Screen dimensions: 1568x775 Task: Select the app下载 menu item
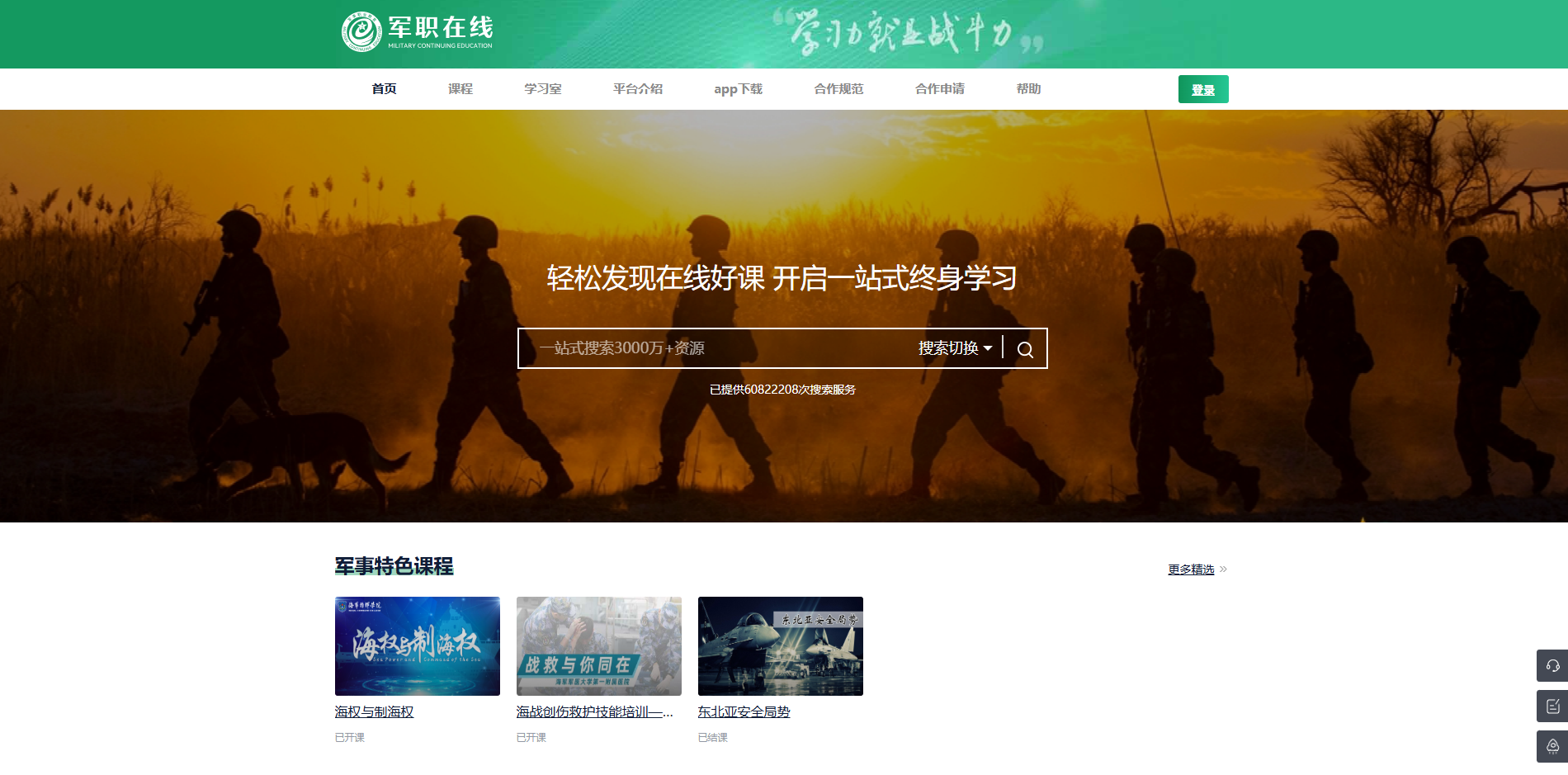coord(738,88)
